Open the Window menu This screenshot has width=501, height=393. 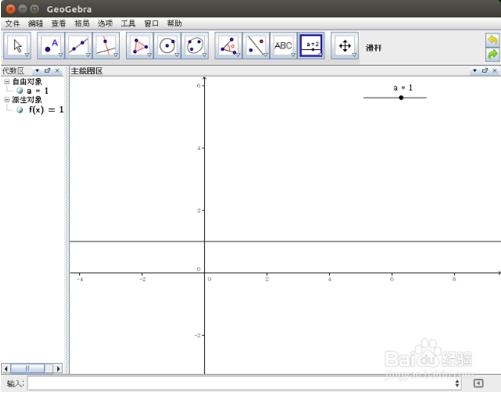pos(151,24)
